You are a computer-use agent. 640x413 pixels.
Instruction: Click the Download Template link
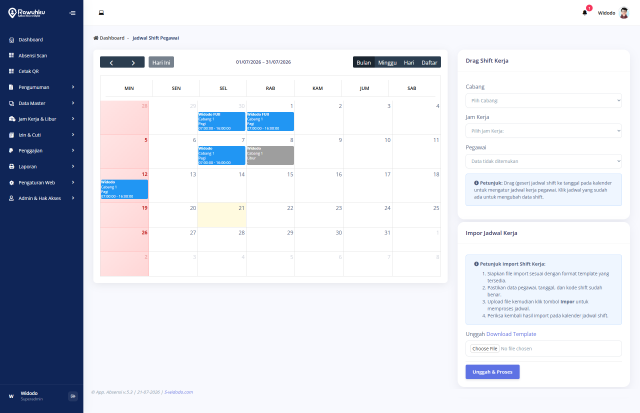[511, 334]
